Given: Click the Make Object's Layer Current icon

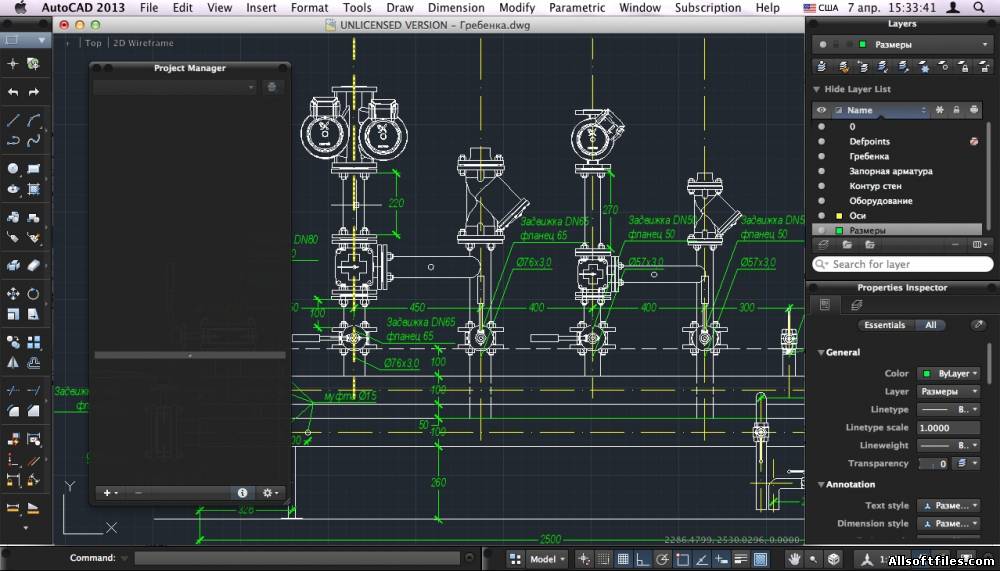Looking at the screenshot, I should pyautogui.click(x=823, y=66).
